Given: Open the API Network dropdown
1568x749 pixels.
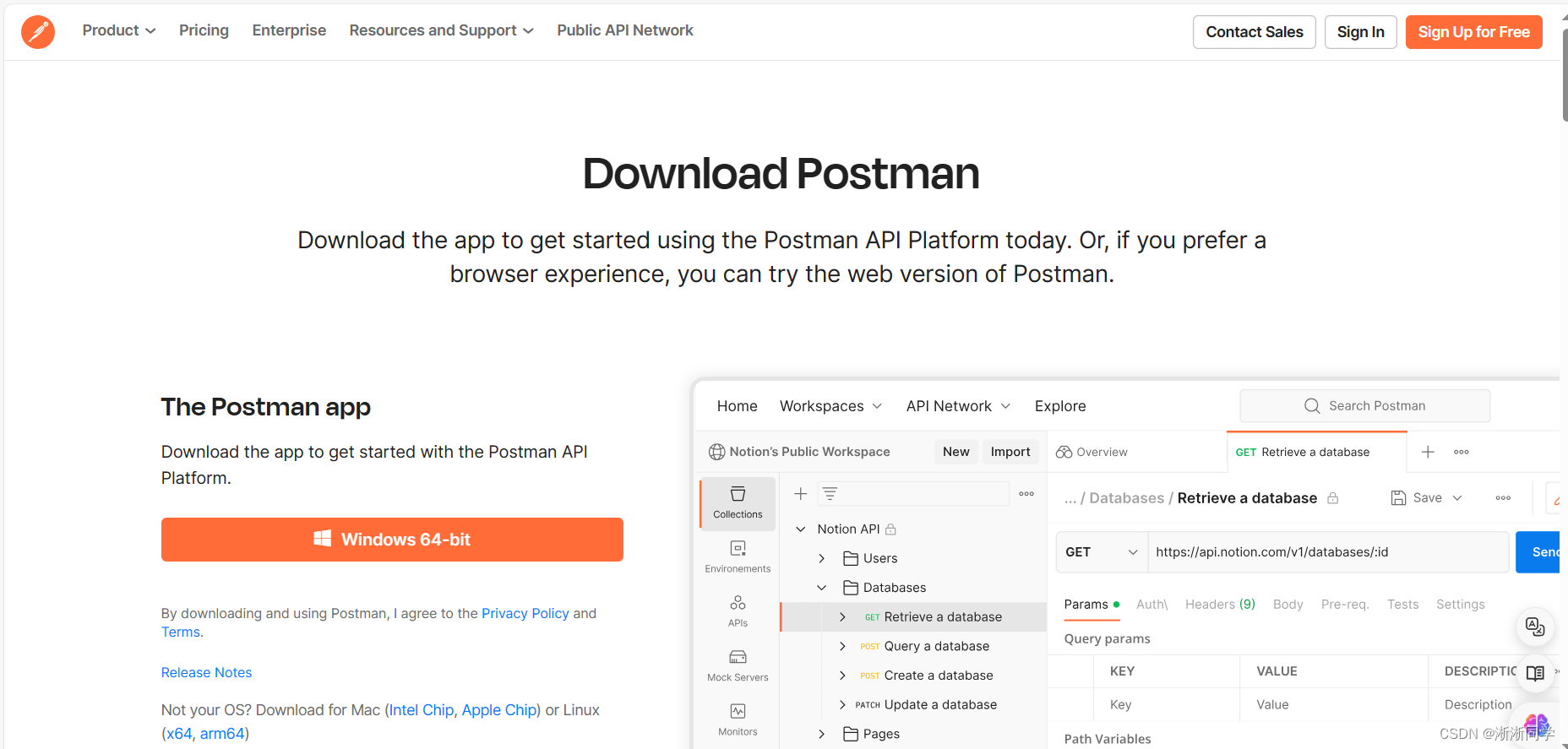Looking at the screenshot, I should click(x=959, y=406).
